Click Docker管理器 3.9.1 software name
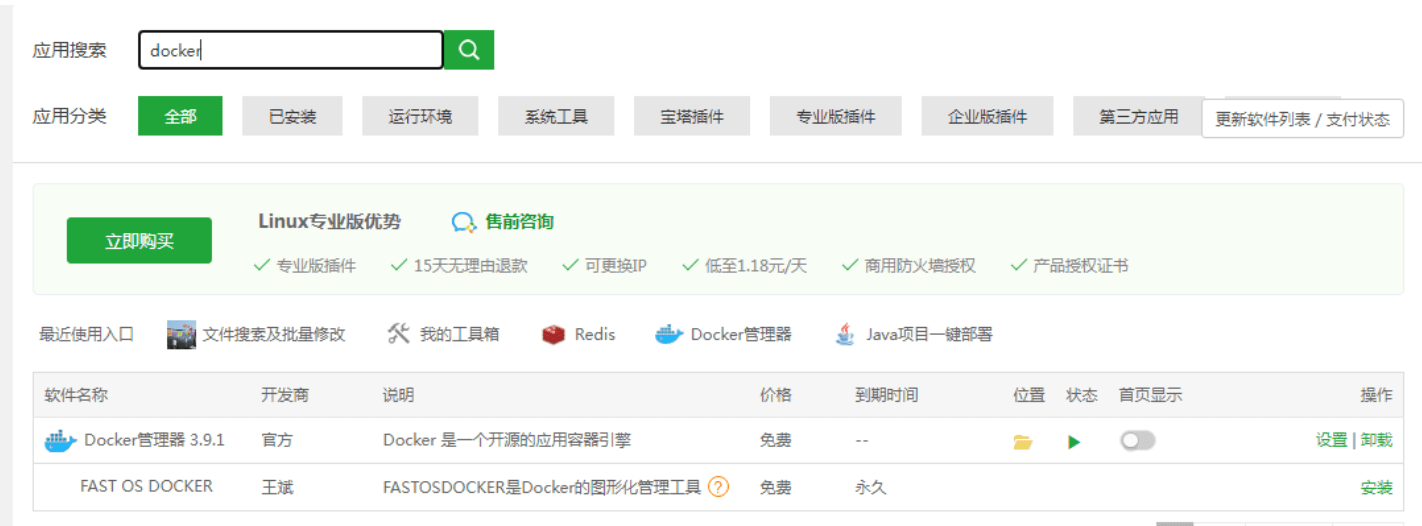This screenshot has height=526, width=1422. (154, 440)
